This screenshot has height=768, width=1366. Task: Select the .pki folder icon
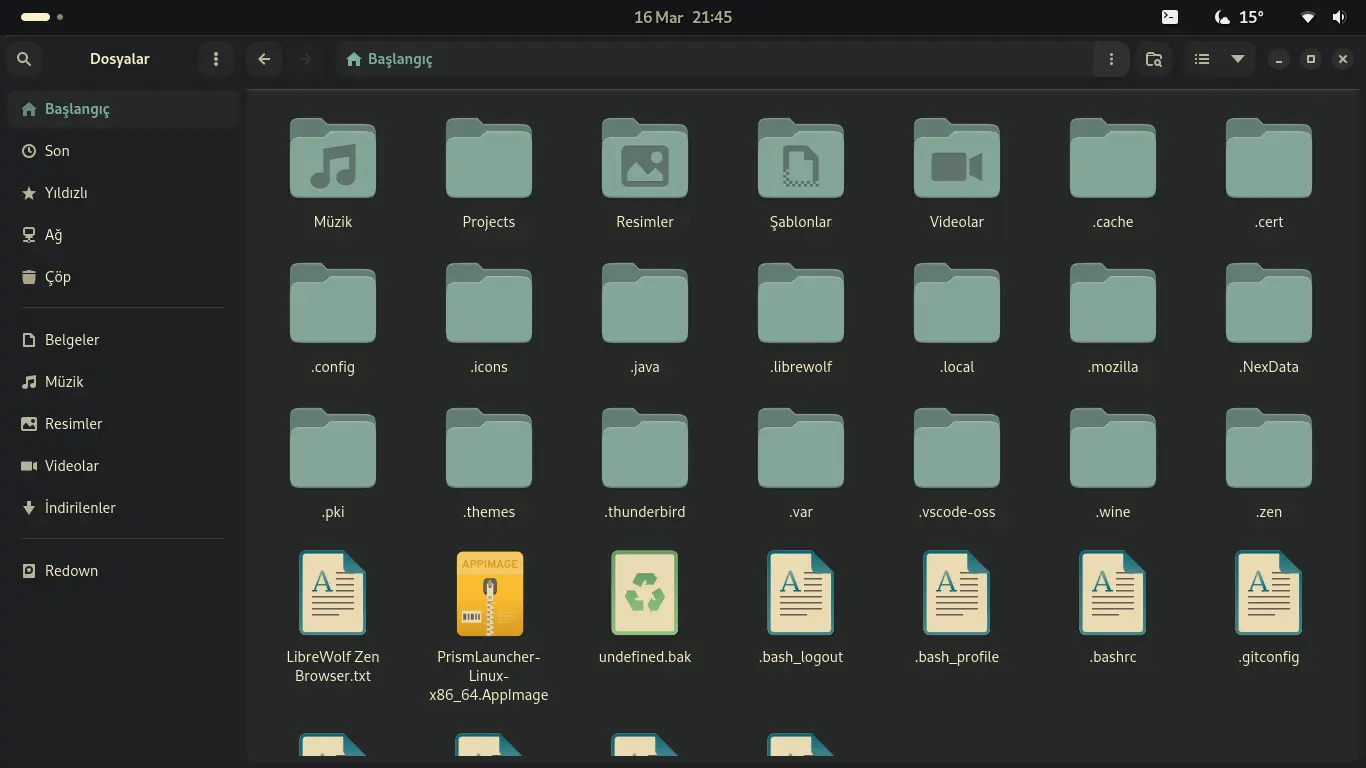(333, 448)
